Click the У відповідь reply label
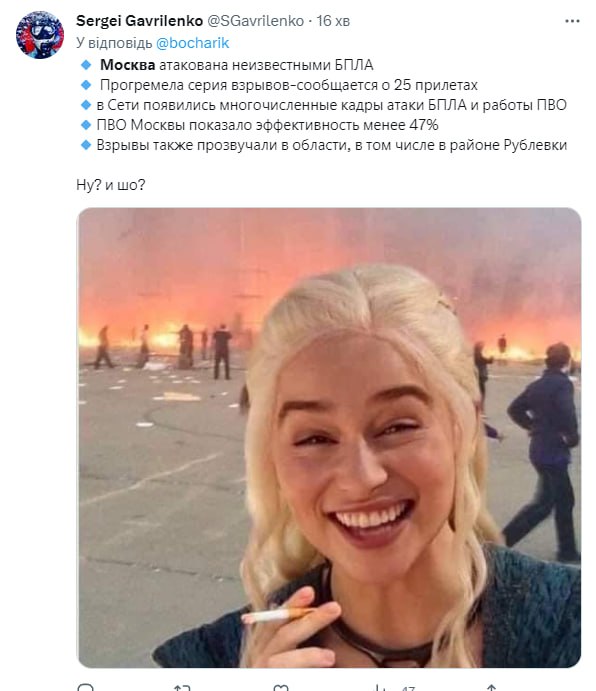 (x=114, y=43)
